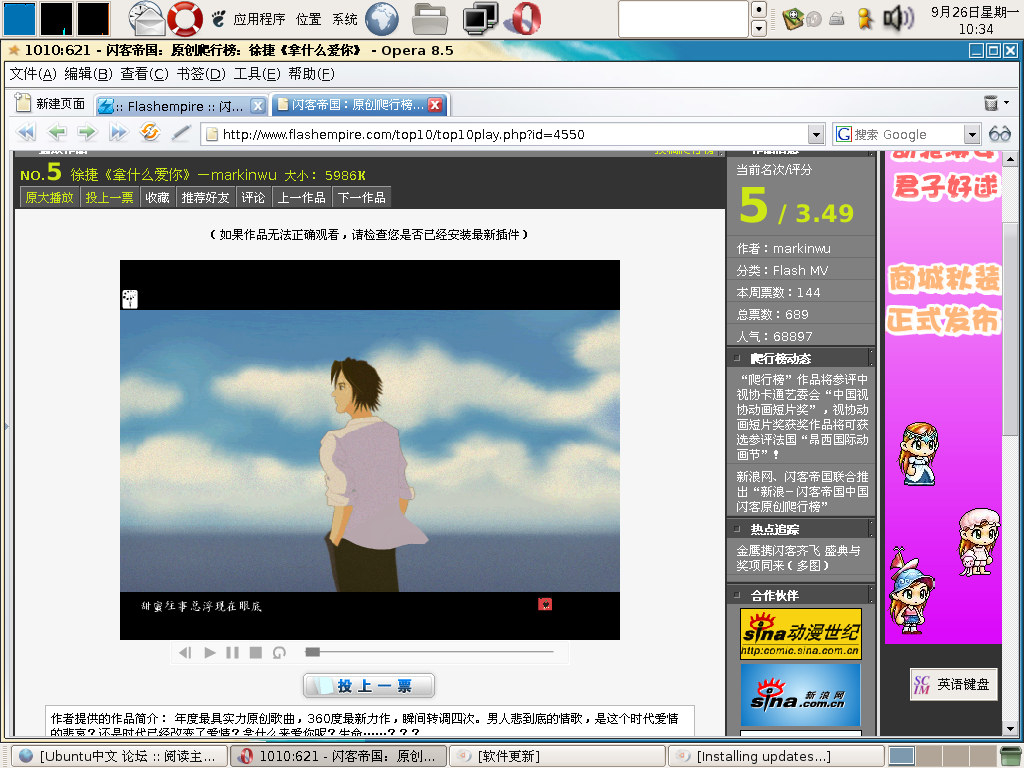Open the 金鹰携闪客齐飞 news link

798,558
